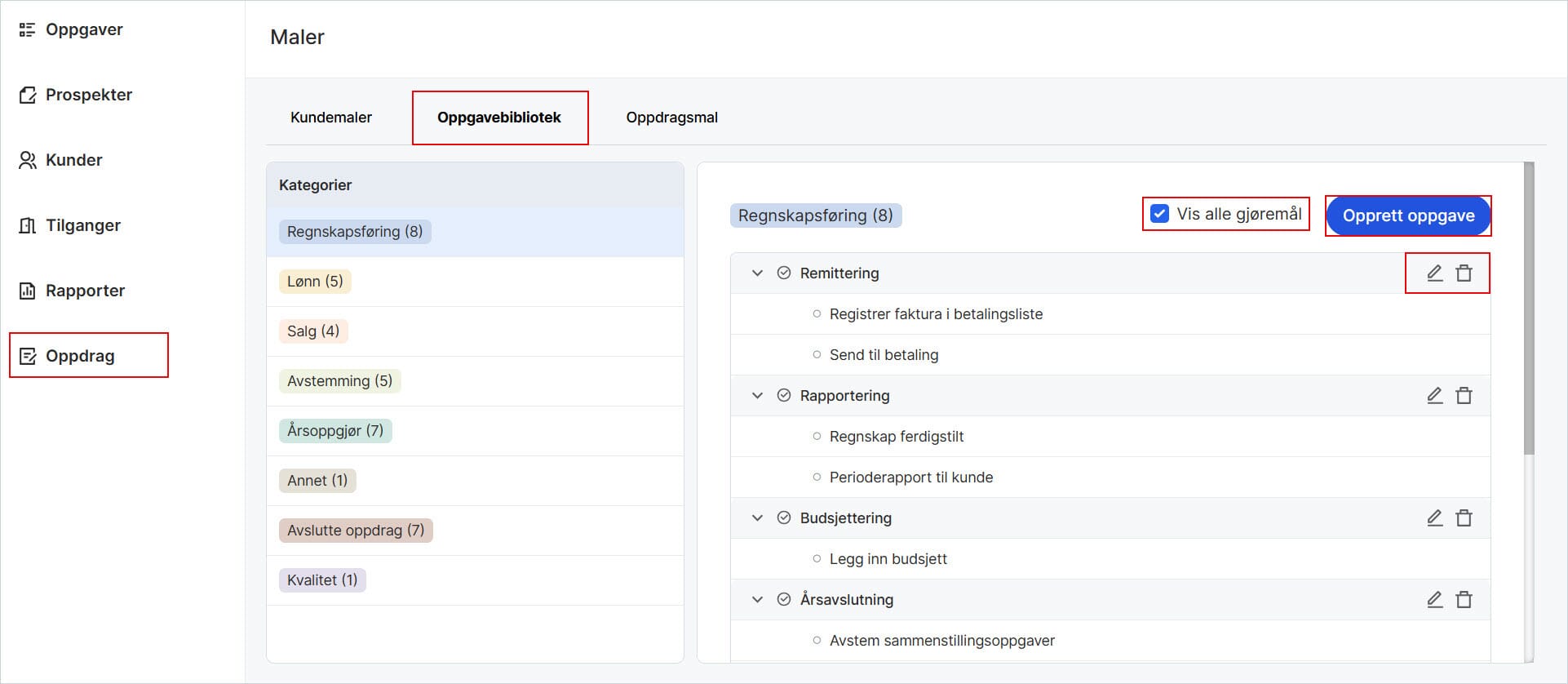The height and width of the screenshot is (684, 1568).
Task: Click the edit pencil icon for Remittering
Action: coord(1434,273)
